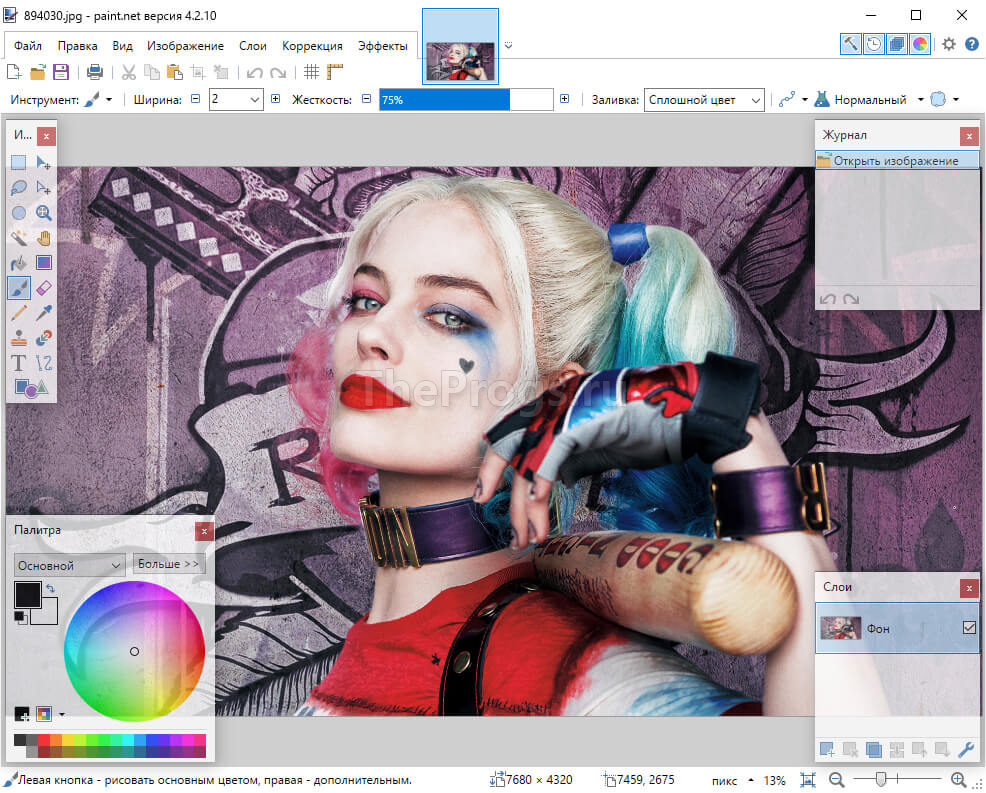
Task: Select the Zoom magnifier tool
Action: pos(43,213)
